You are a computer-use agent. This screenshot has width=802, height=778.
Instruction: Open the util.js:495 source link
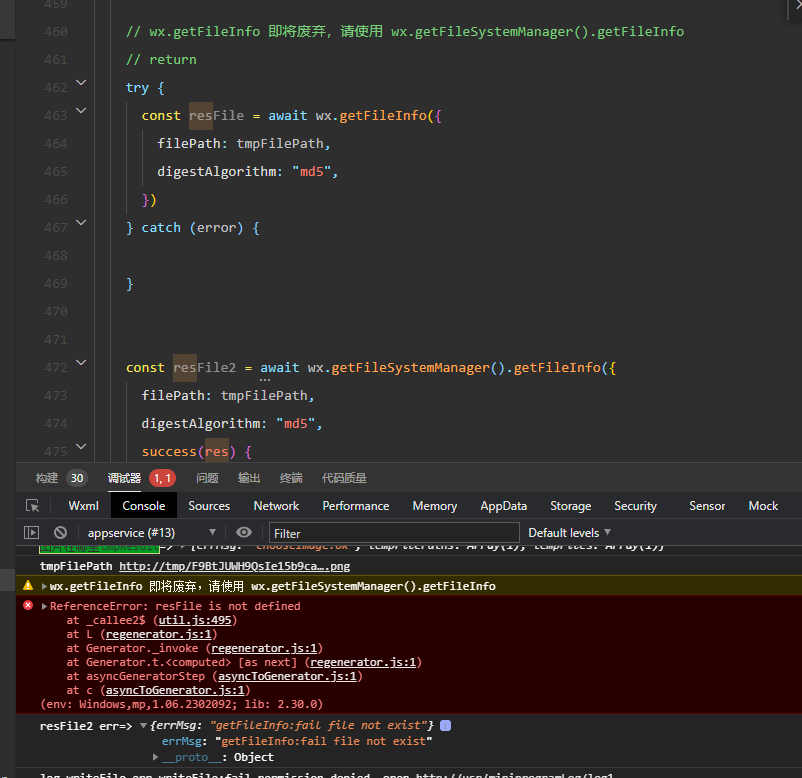click(195, 620)
